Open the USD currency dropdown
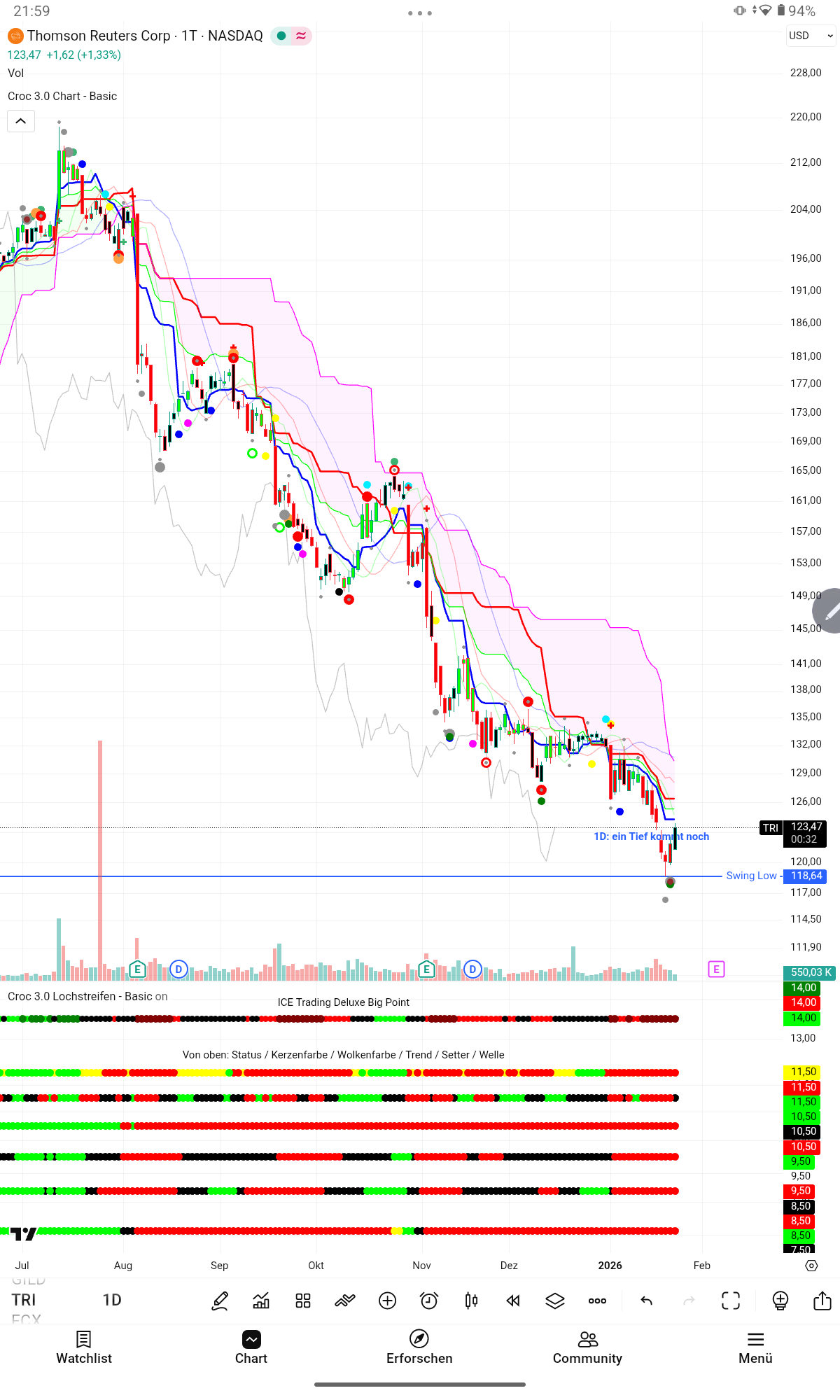The width and height of the screenshot is (840, 1400). pyautogui.click(x=811, y=36)
